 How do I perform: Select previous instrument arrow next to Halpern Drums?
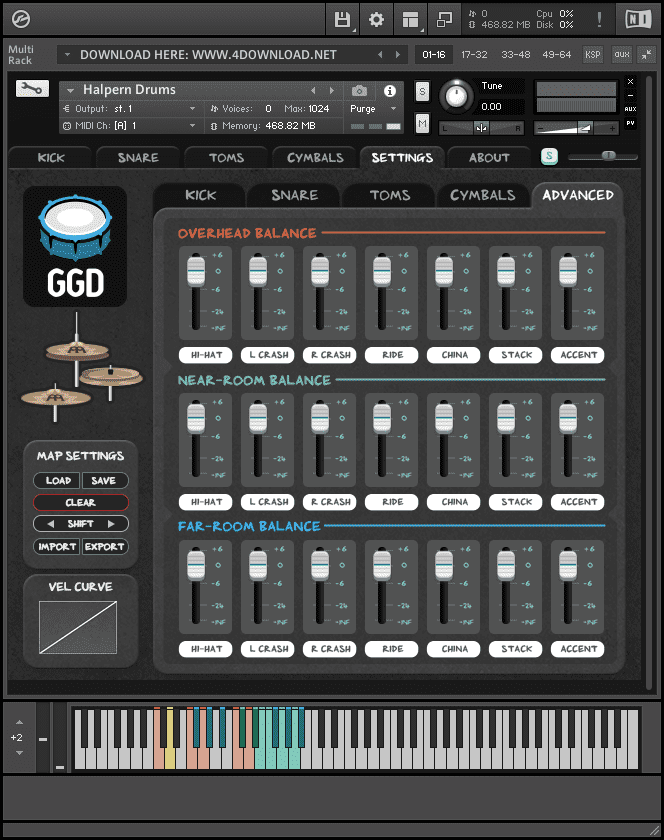[x=314, y=90]
